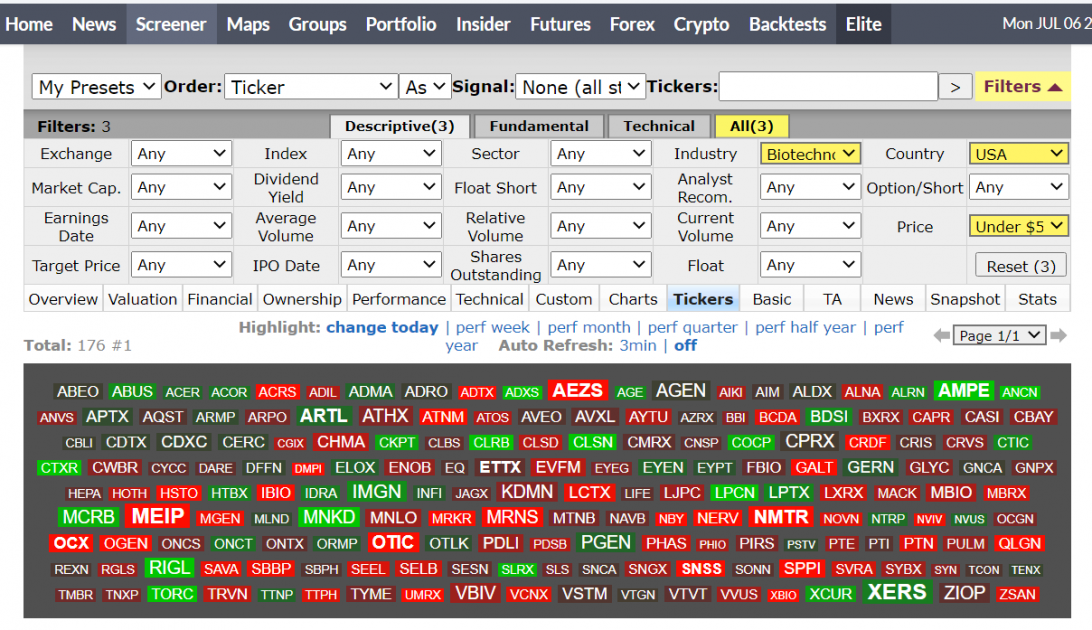Open the MNKD ticker

pos(329,517)
